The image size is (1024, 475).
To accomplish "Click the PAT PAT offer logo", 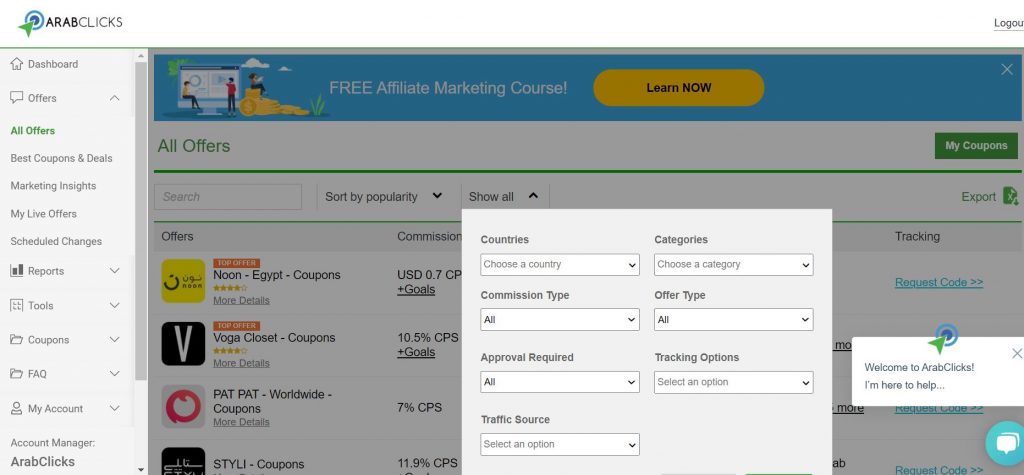I will tap(183, 406).
